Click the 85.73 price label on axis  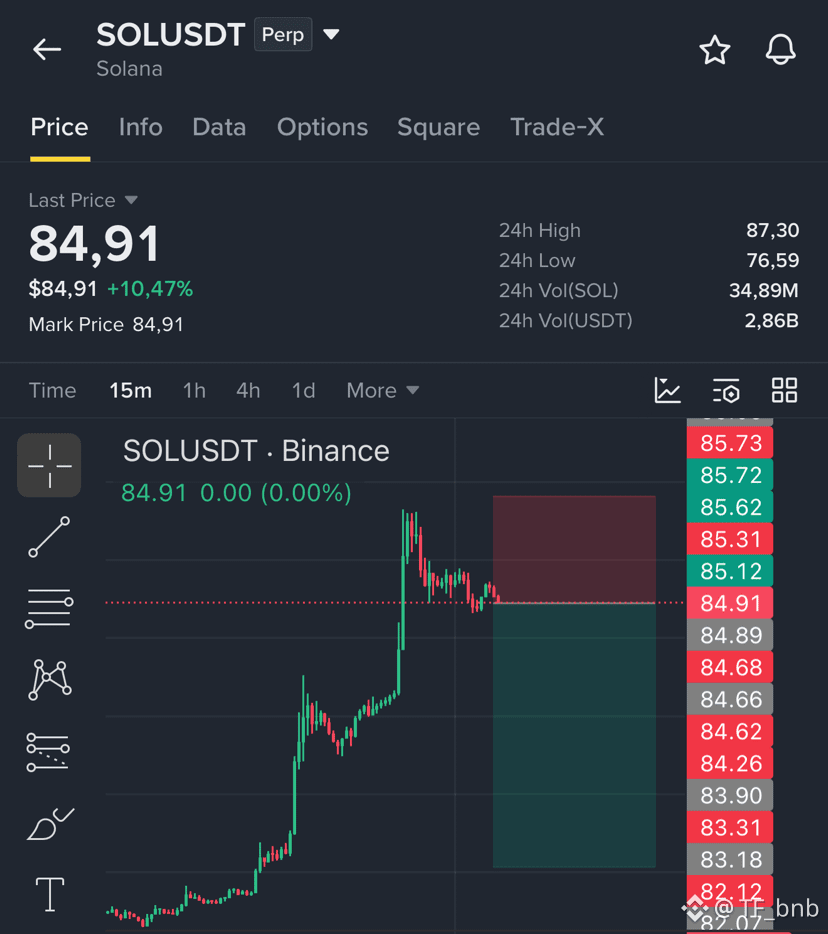point(730,443)
